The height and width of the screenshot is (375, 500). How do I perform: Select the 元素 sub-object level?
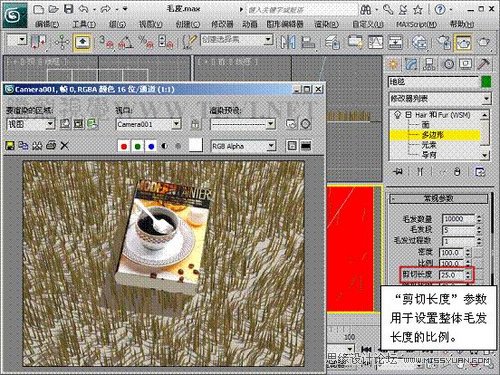[429, 145]
